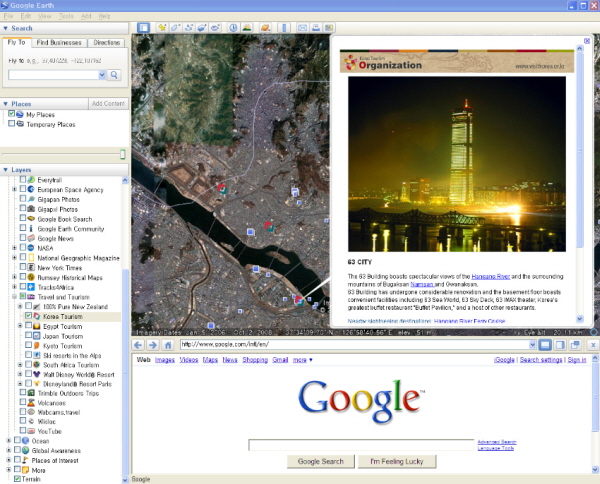Switch to the Directions tab

pos(107,43)
